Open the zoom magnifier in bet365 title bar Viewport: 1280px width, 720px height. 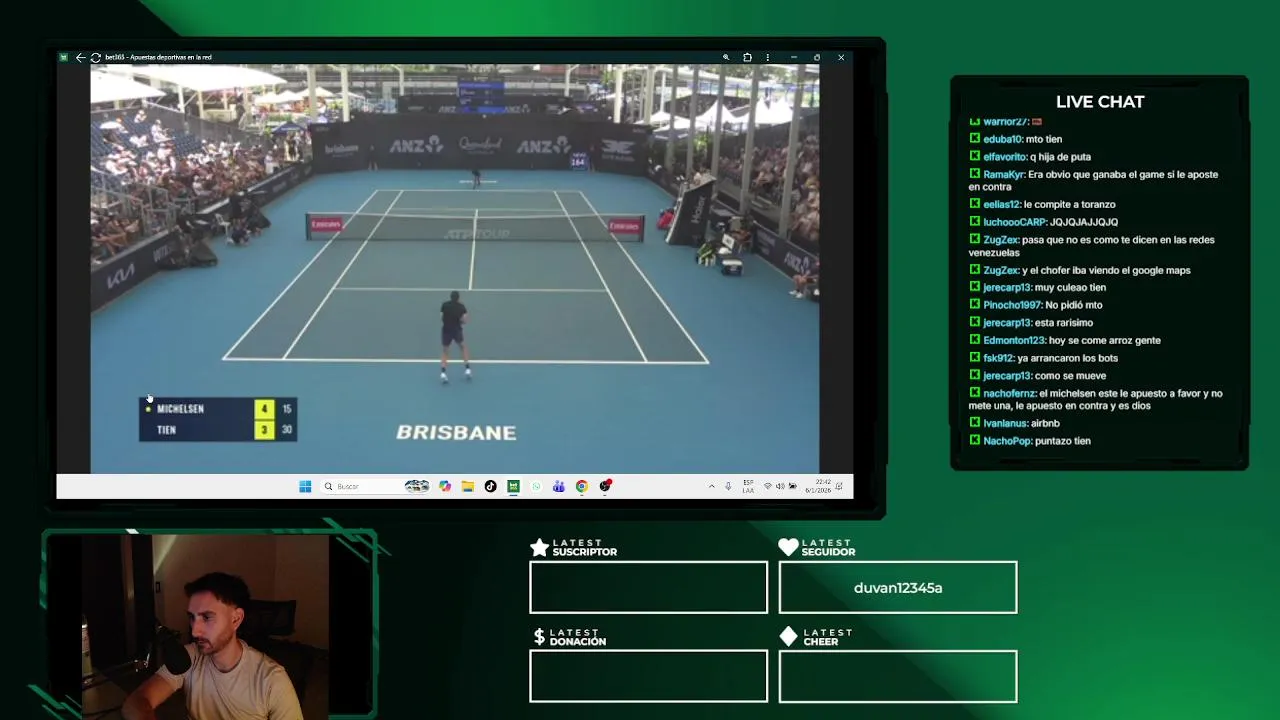(x=726, y=57)
